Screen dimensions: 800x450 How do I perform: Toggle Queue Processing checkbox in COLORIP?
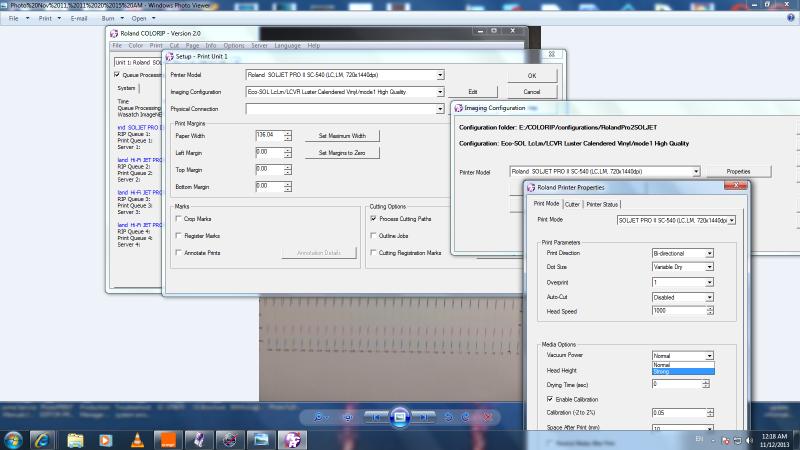pyautogui.click(x=117, y=75)
